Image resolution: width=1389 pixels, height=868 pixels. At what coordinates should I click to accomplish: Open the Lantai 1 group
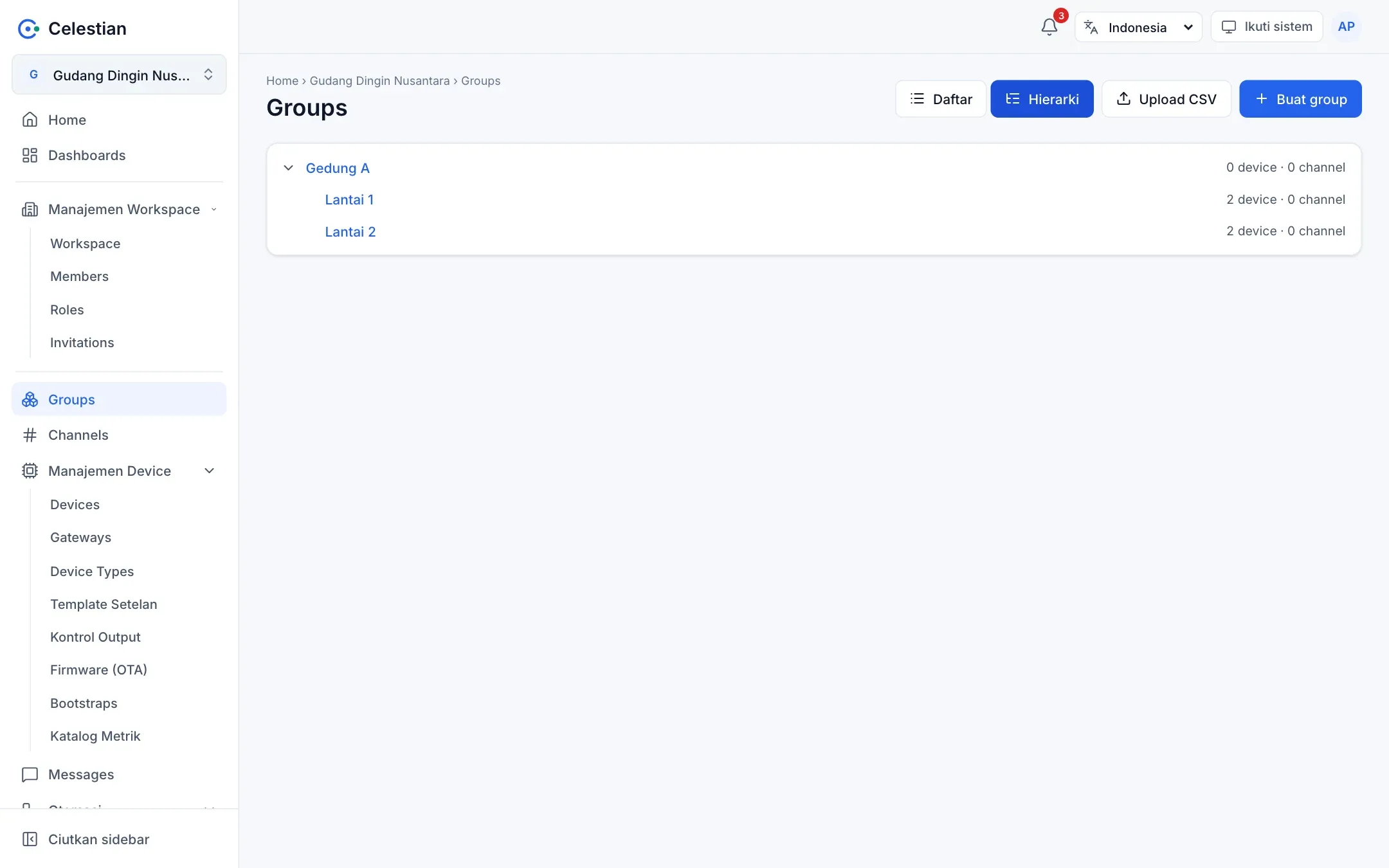pos(349,200)
